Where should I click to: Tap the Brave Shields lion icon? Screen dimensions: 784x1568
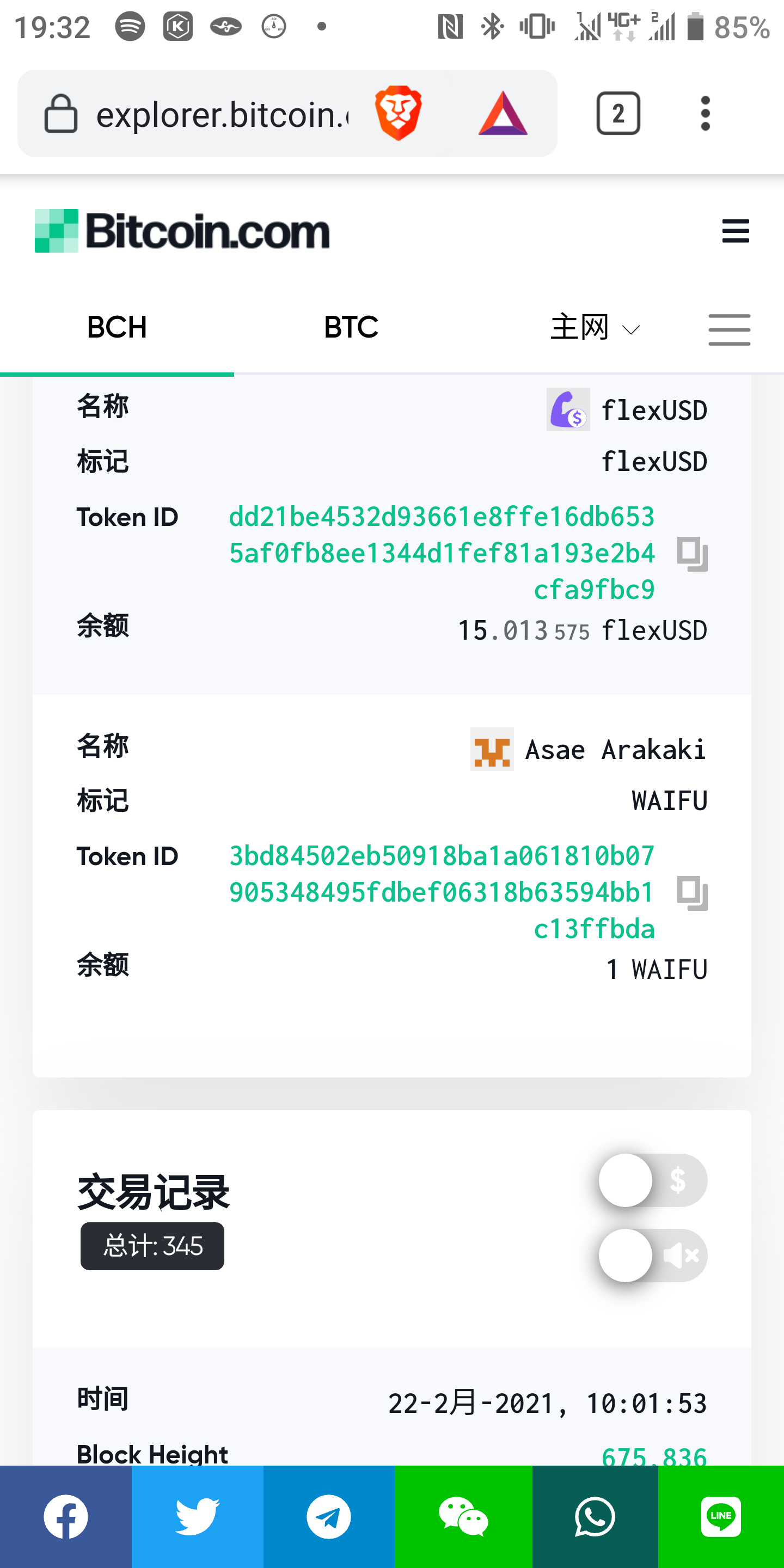[x=398, y=113]
